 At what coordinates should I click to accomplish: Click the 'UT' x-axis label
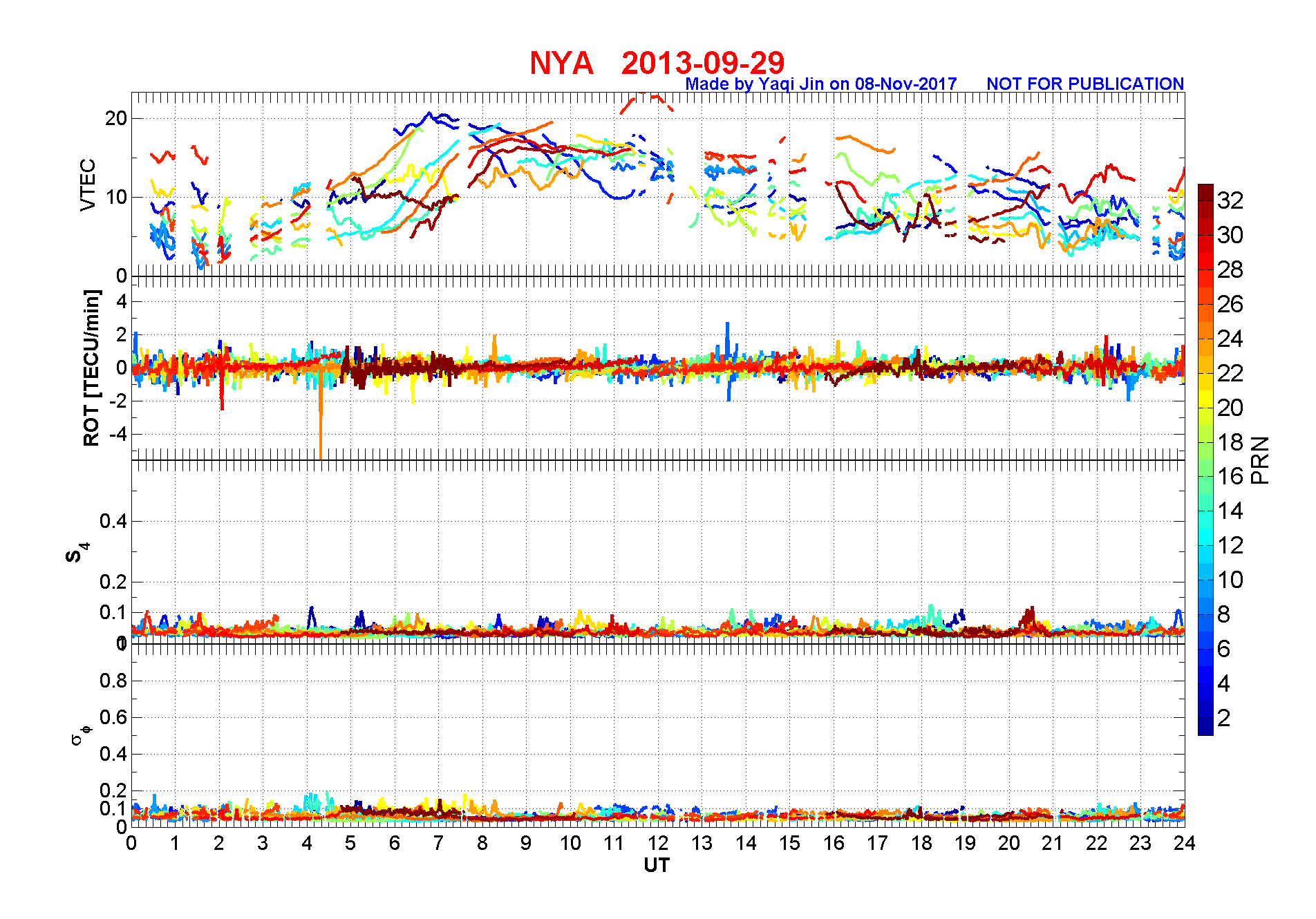[x=657, y=865]
